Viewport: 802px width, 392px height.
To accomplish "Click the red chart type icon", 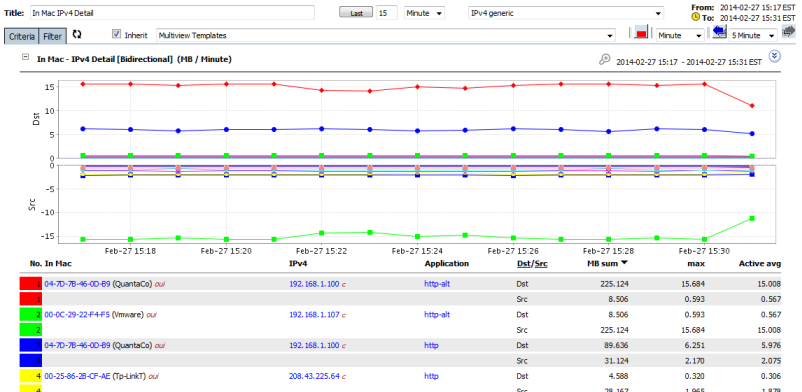I will point(641,33).
